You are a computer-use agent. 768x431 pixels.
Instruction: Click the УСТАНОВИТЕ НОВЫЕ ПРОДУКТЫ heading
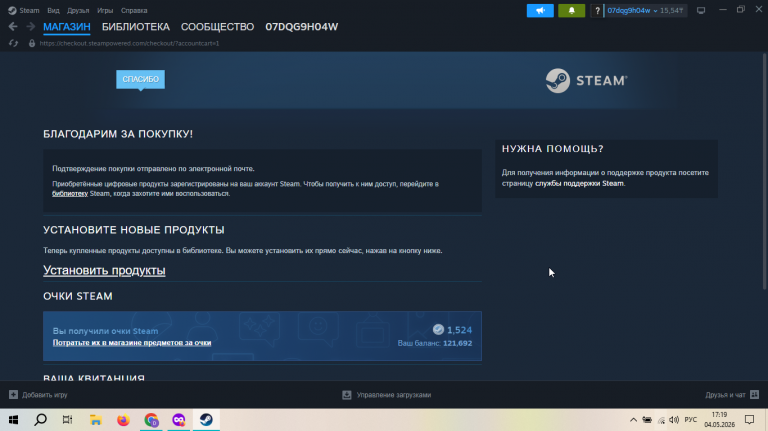coord(134,230)
